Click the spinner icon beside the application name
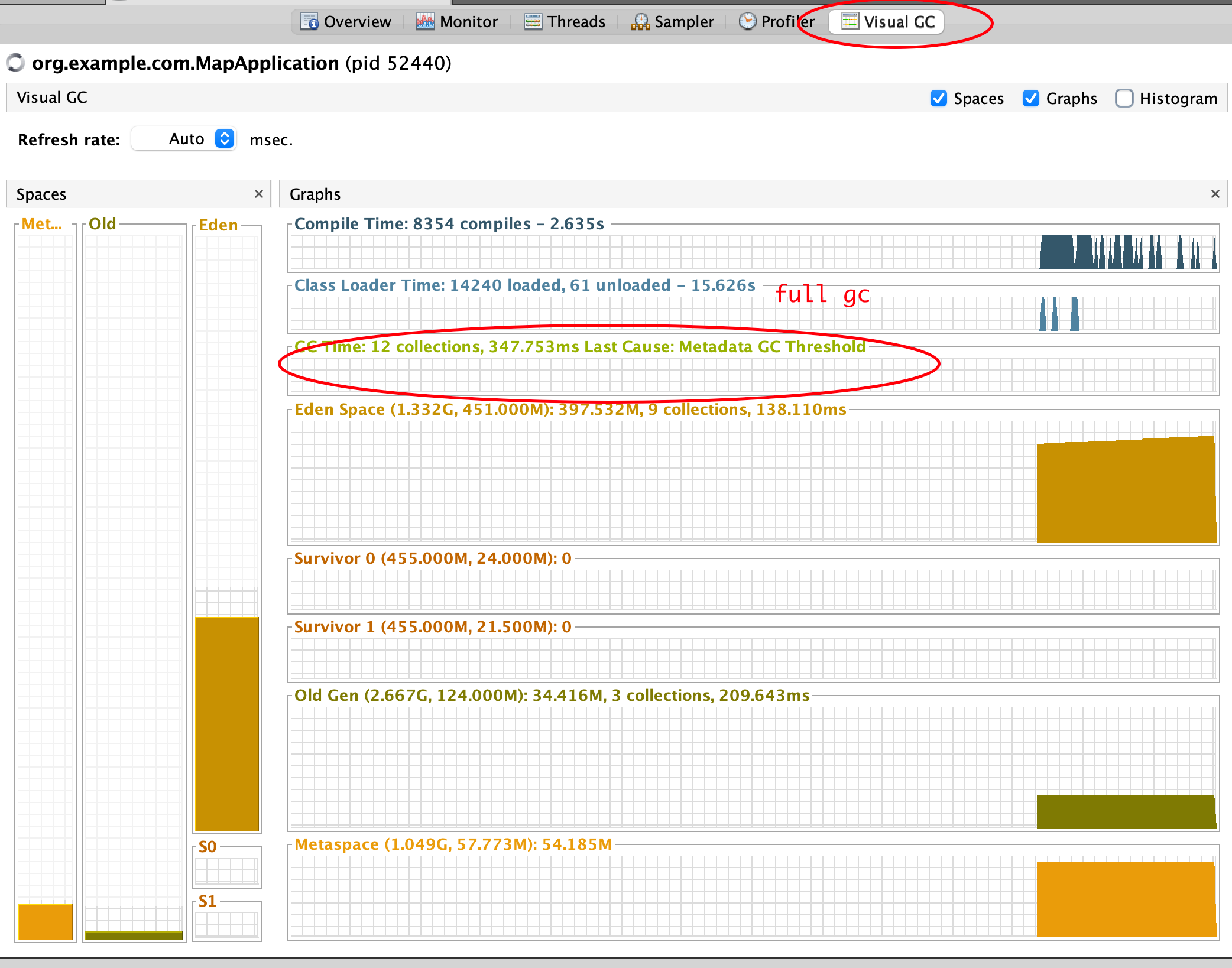The width and height of the screenshot is (1232, 968). point(15,63)
